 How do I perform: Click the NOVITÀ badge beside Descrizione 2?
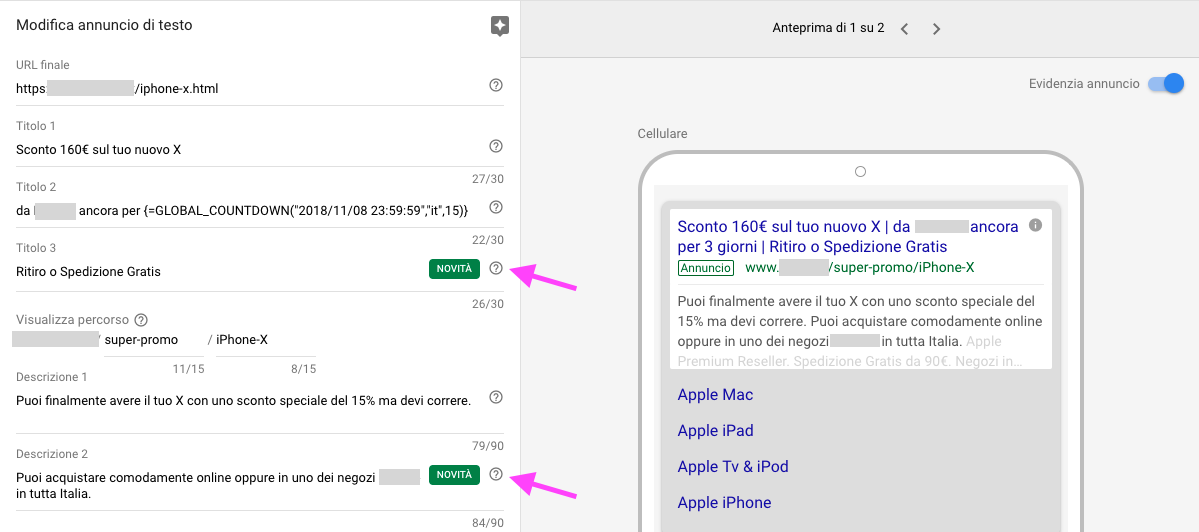coord(454,475)
